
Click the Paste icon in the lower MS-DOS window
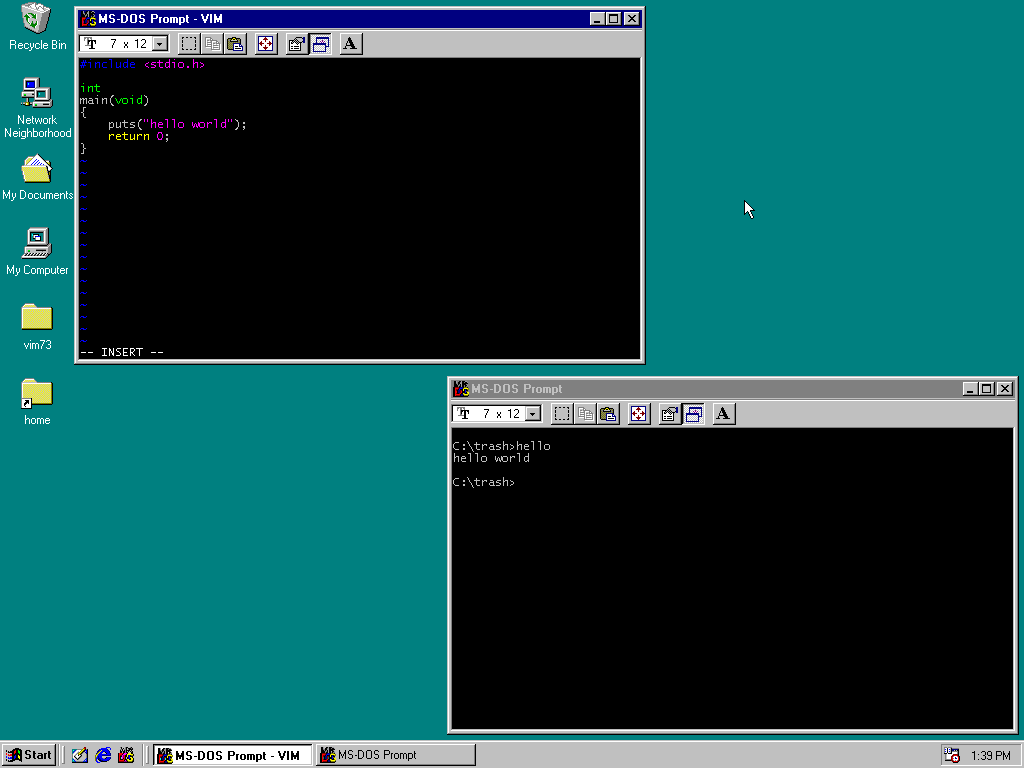(x=608, y=413)
